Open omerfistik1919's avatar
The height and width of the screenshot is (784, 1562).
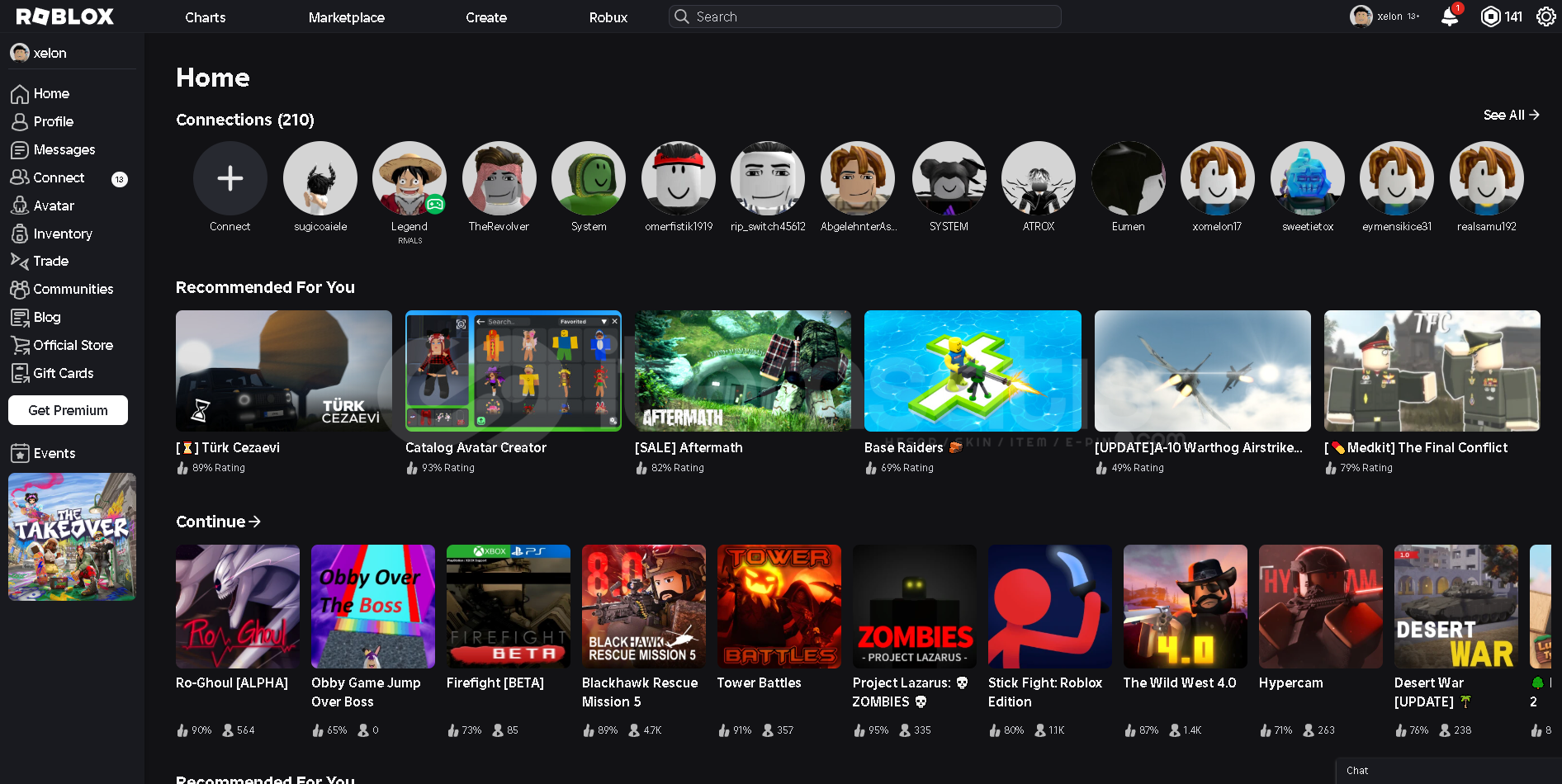click(x=679, y=178)
